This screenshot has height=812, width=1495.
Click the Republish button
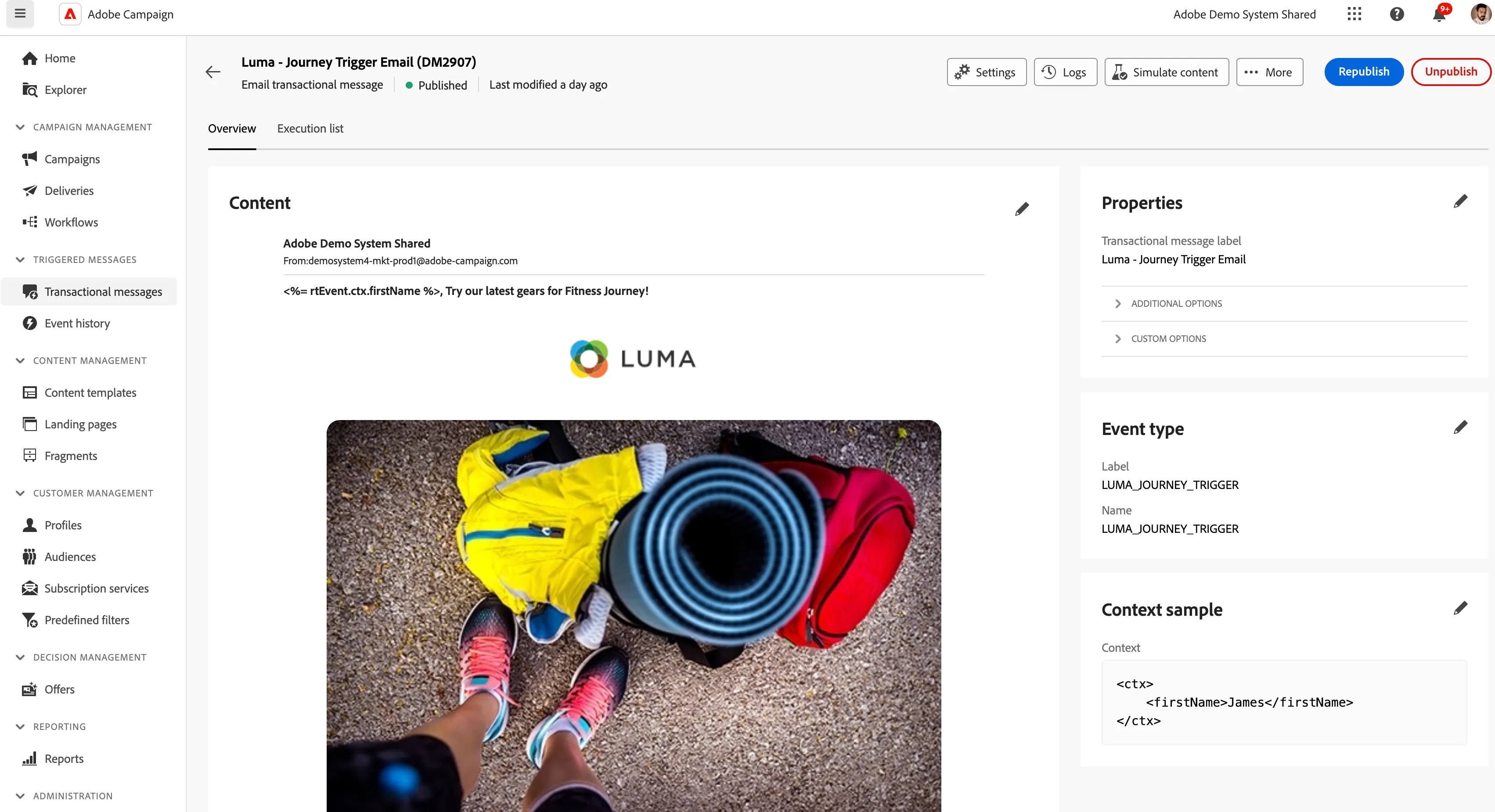pyautogui.click(x=1364, y=72)
